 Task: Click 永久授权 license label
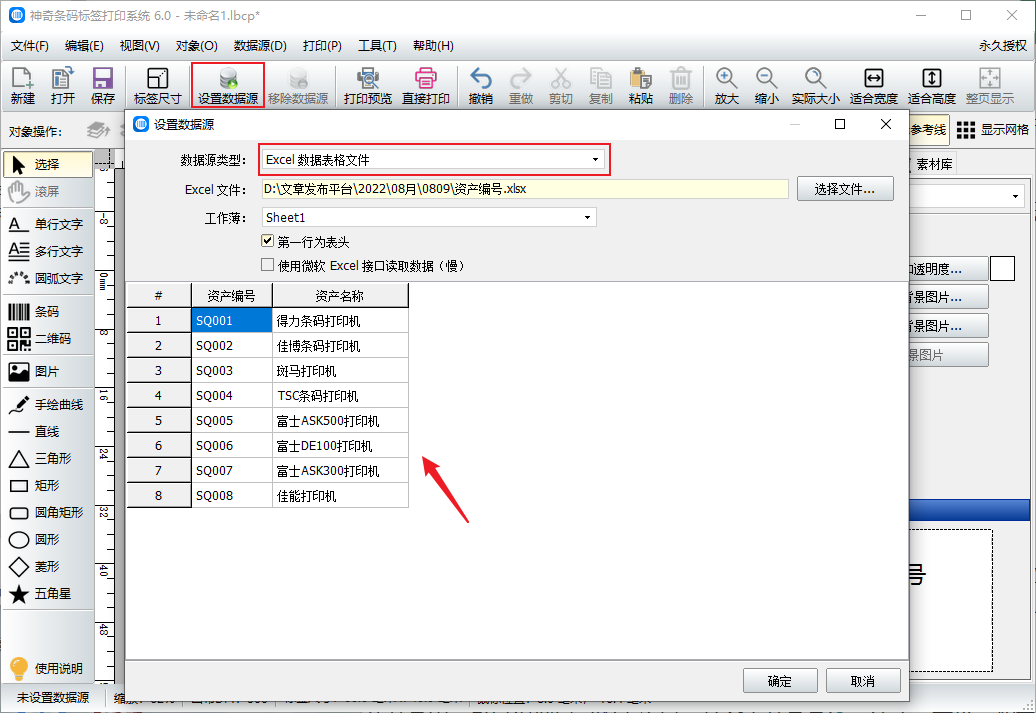[x=1002, y=46]
